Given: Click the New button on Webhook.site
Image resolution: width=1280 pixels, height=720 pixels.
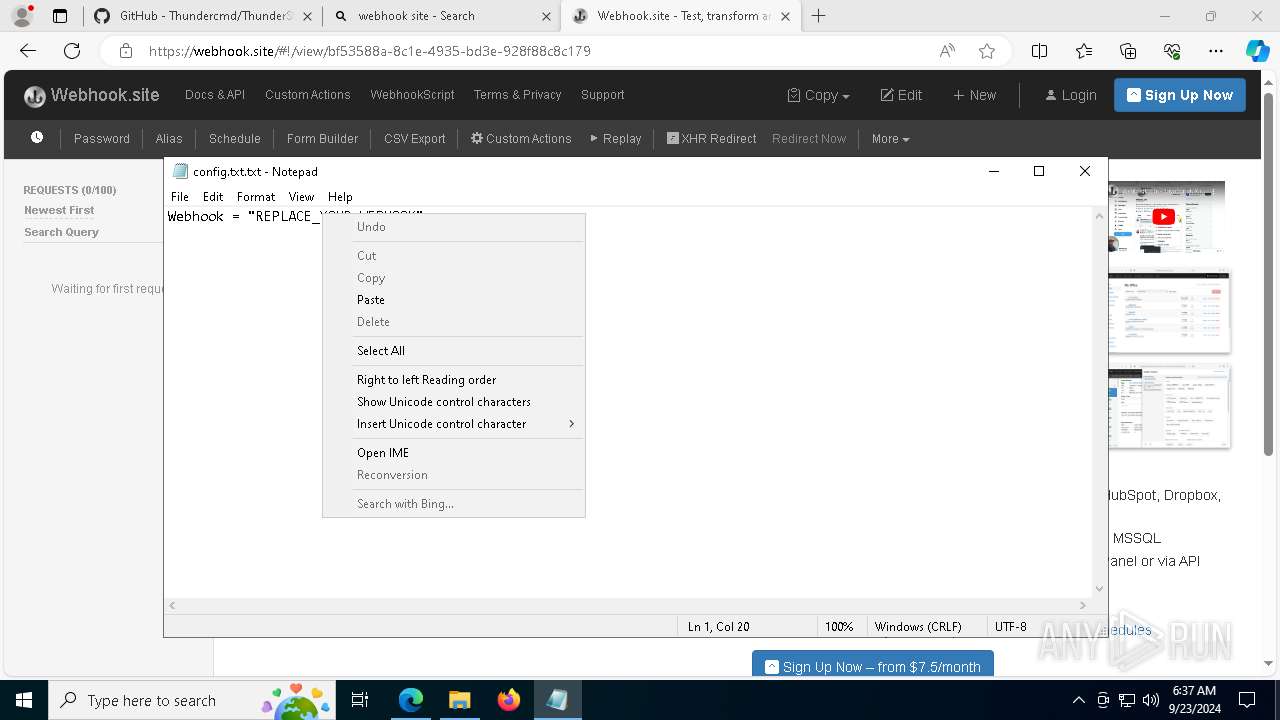Looking at the screenshot, I should coord(974,95).
